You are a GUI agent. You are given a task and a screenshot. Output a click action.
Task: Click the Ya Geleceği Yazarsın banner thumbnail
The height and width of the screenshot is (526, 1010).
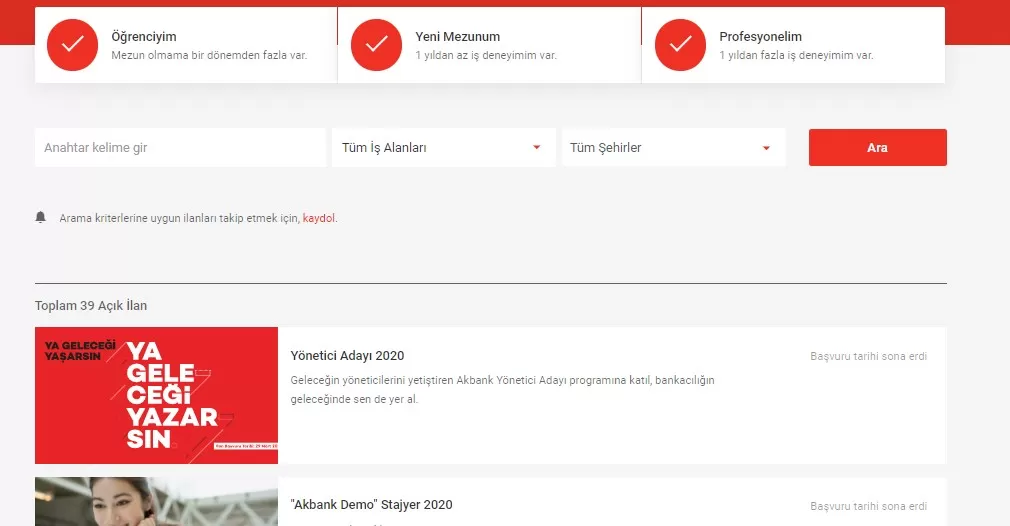pos(156,395)
